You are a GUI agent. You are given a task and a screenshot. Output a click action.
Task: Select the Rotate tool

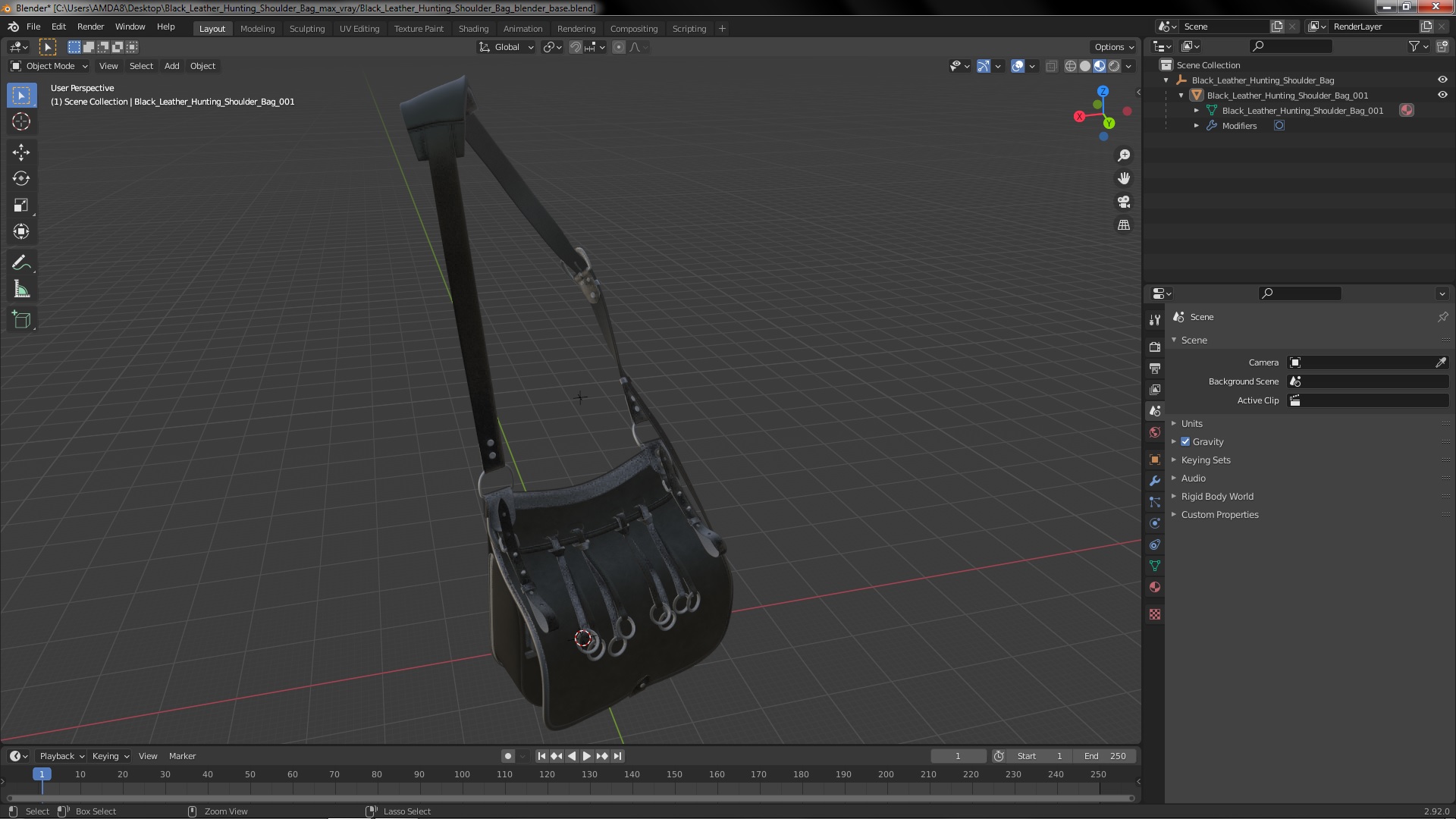[21, 179]
